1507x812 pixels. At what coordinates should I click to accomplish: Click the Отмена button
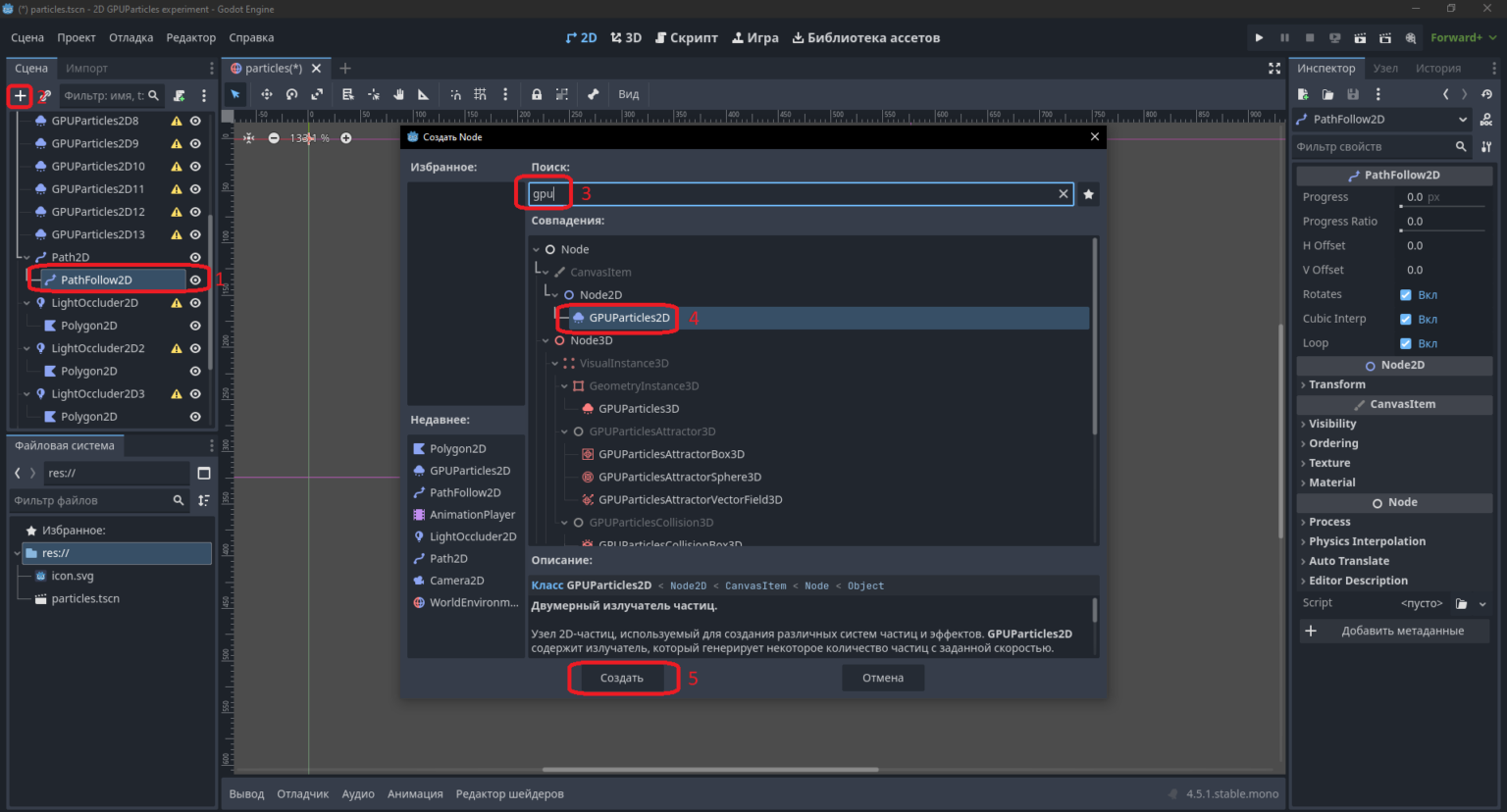[883, 678]
